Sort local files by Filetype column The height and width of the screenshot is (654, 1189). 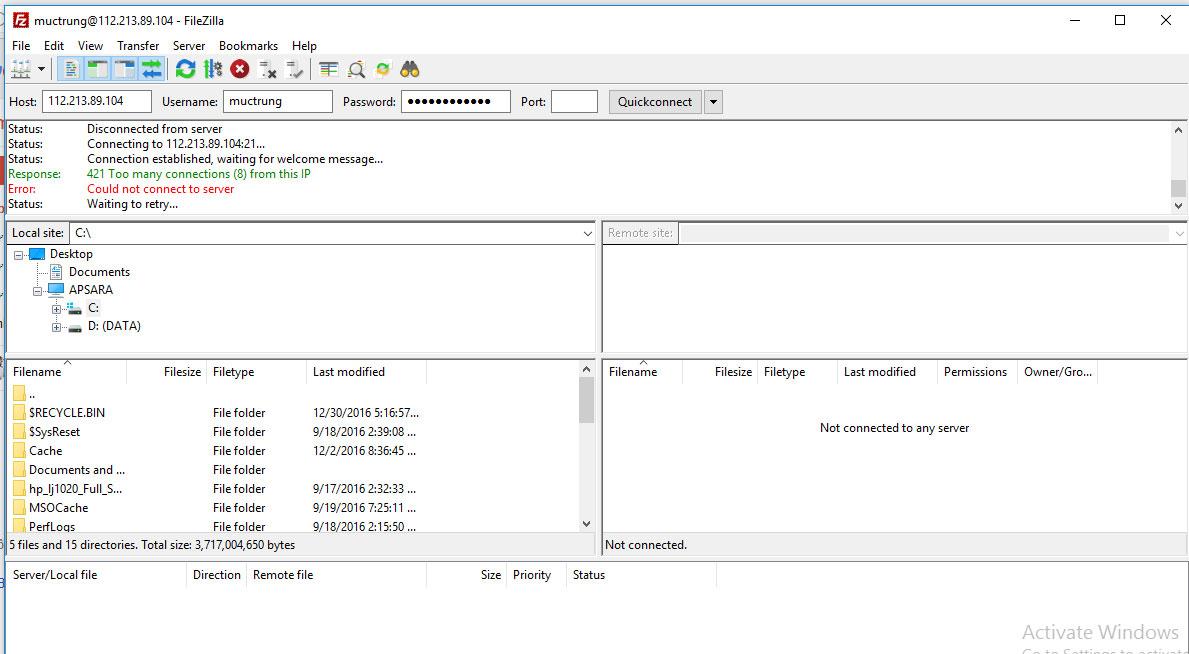[x=256, y=372]
